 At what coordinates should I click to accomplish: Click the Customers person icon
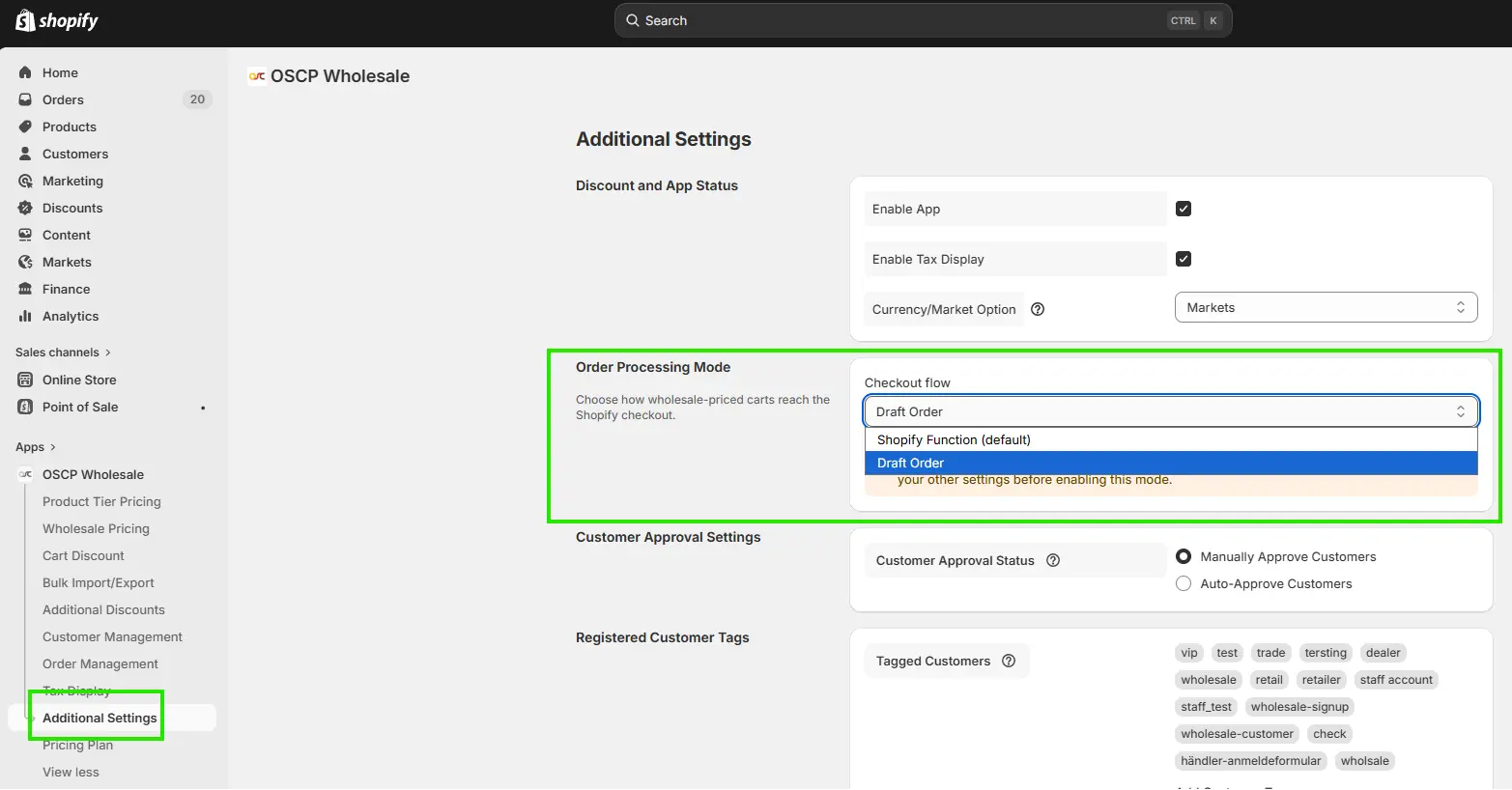25,154
